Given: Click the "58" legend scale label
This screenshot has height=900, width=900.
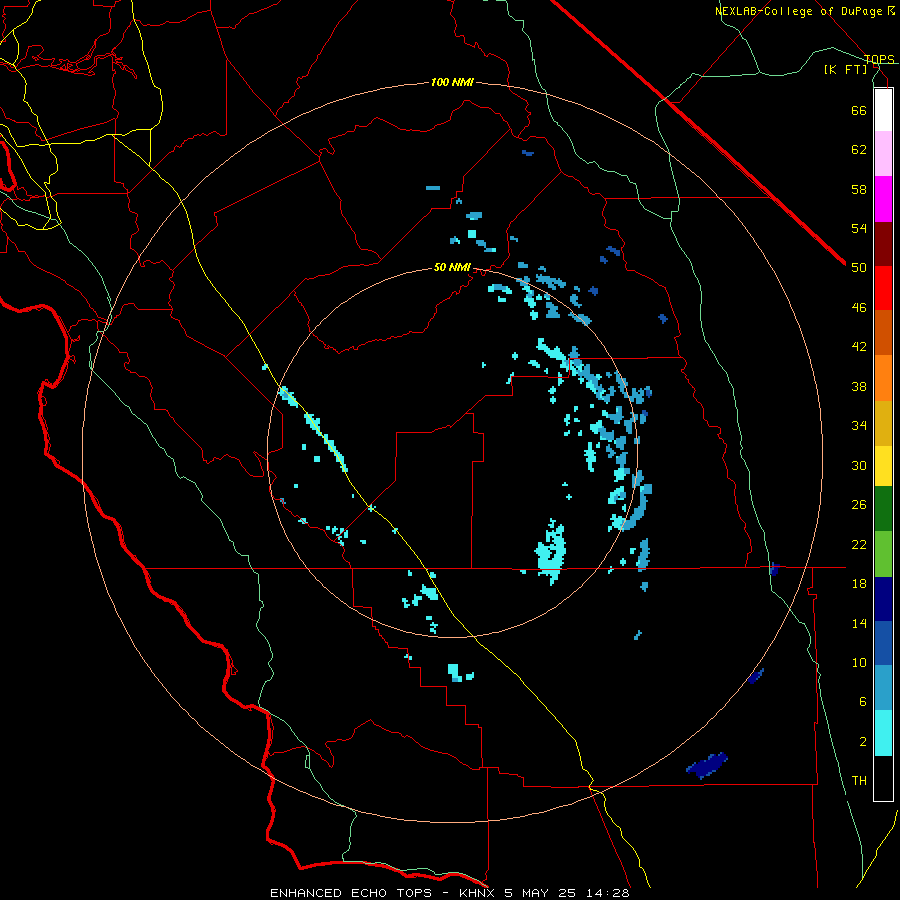Looking at the screenshot, I should [859, 189].
